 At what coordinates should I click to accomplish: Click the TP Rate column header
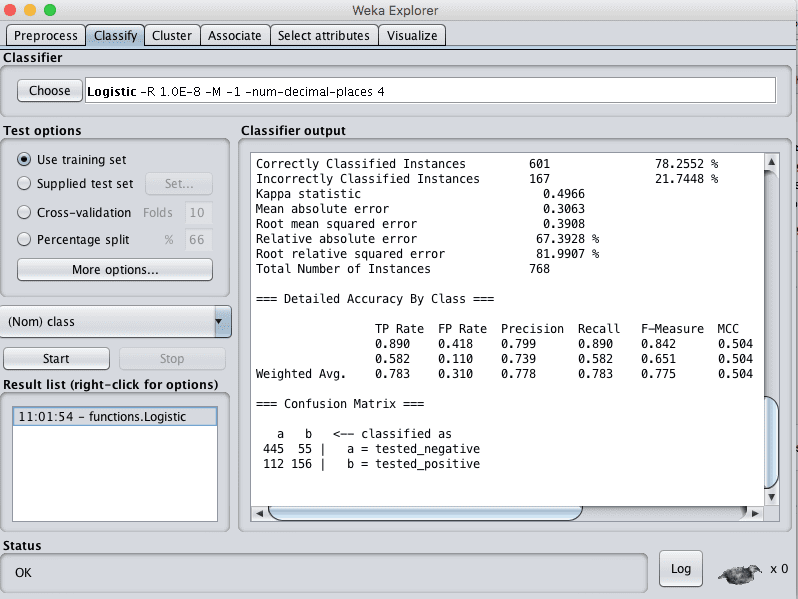click(400, 329)
